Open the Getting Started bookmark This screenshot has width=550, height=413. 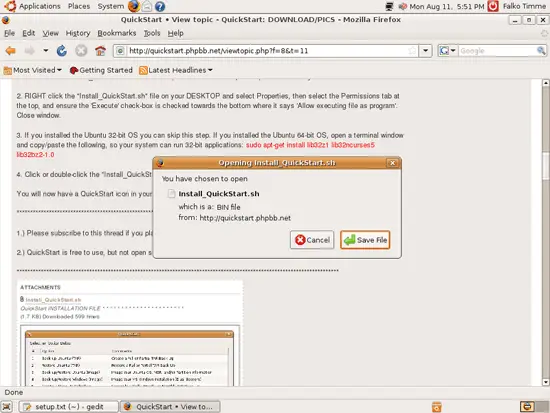[101, 70]
